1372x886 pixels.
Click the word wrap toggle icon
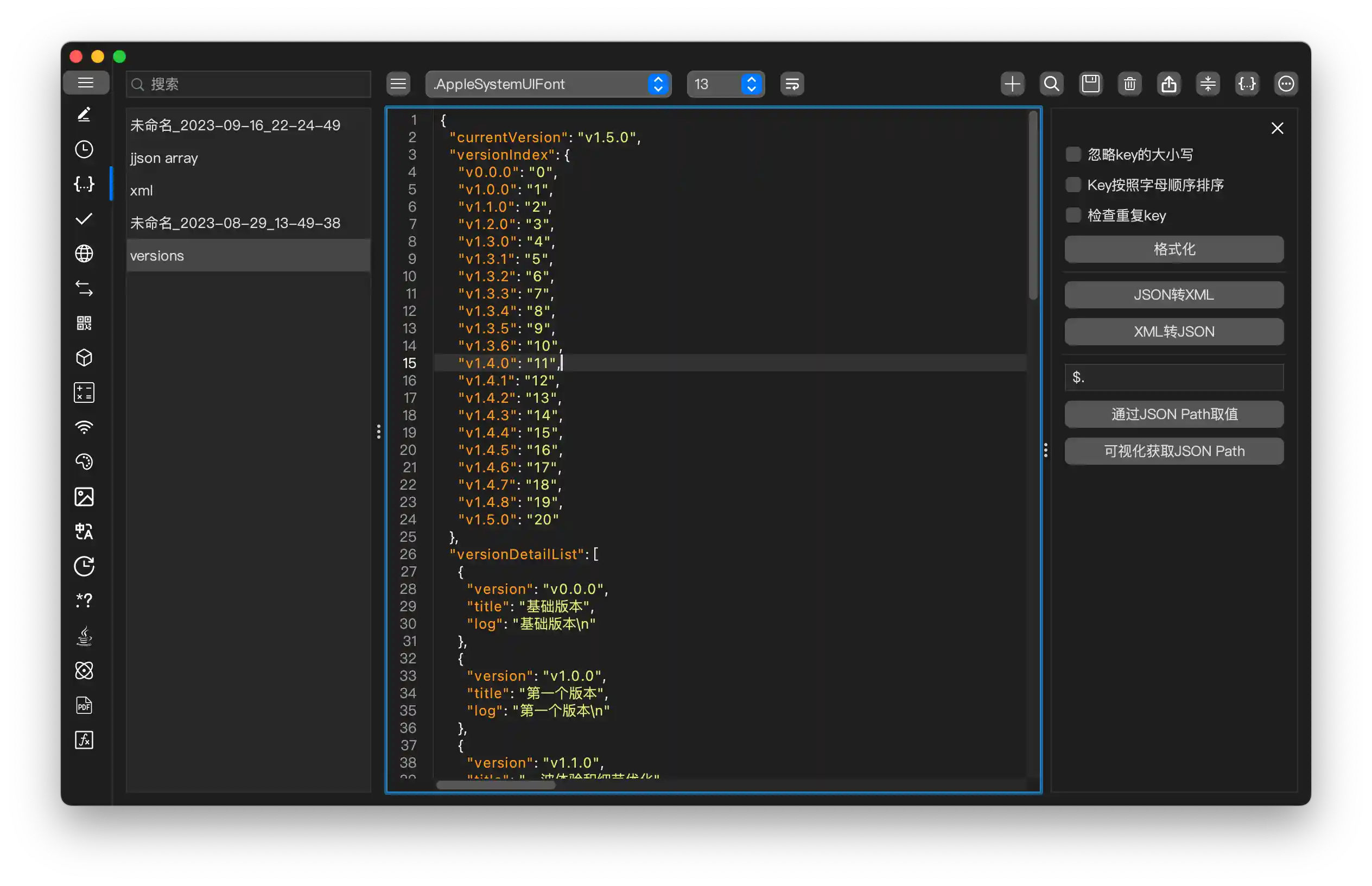(792, 84)
